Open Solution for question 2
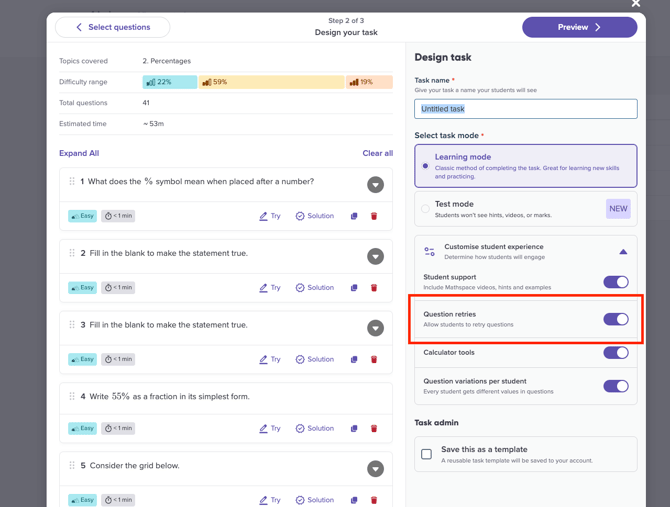 coord(315,288)
